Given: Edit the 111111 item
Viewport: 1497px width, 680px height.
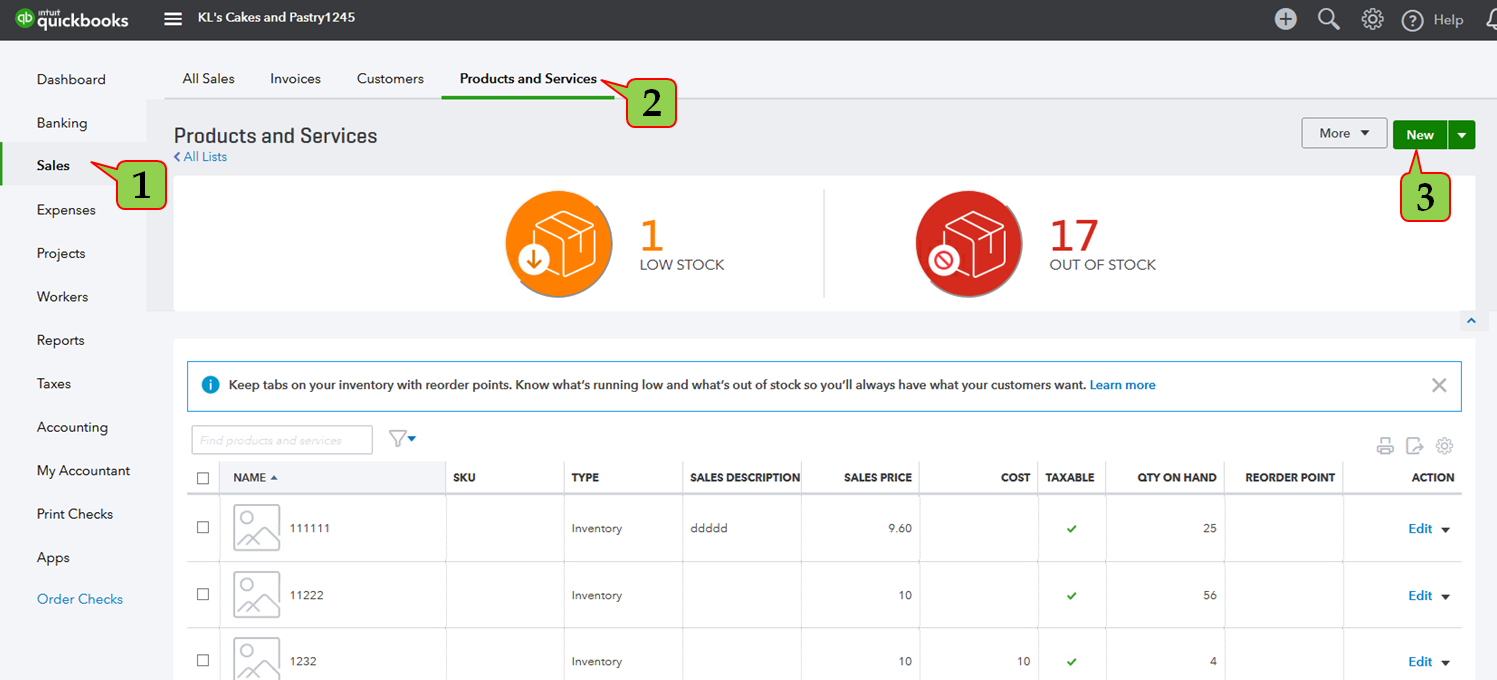Looking at the screenshot, I should pyautogui.click(x=1420, y=529).
